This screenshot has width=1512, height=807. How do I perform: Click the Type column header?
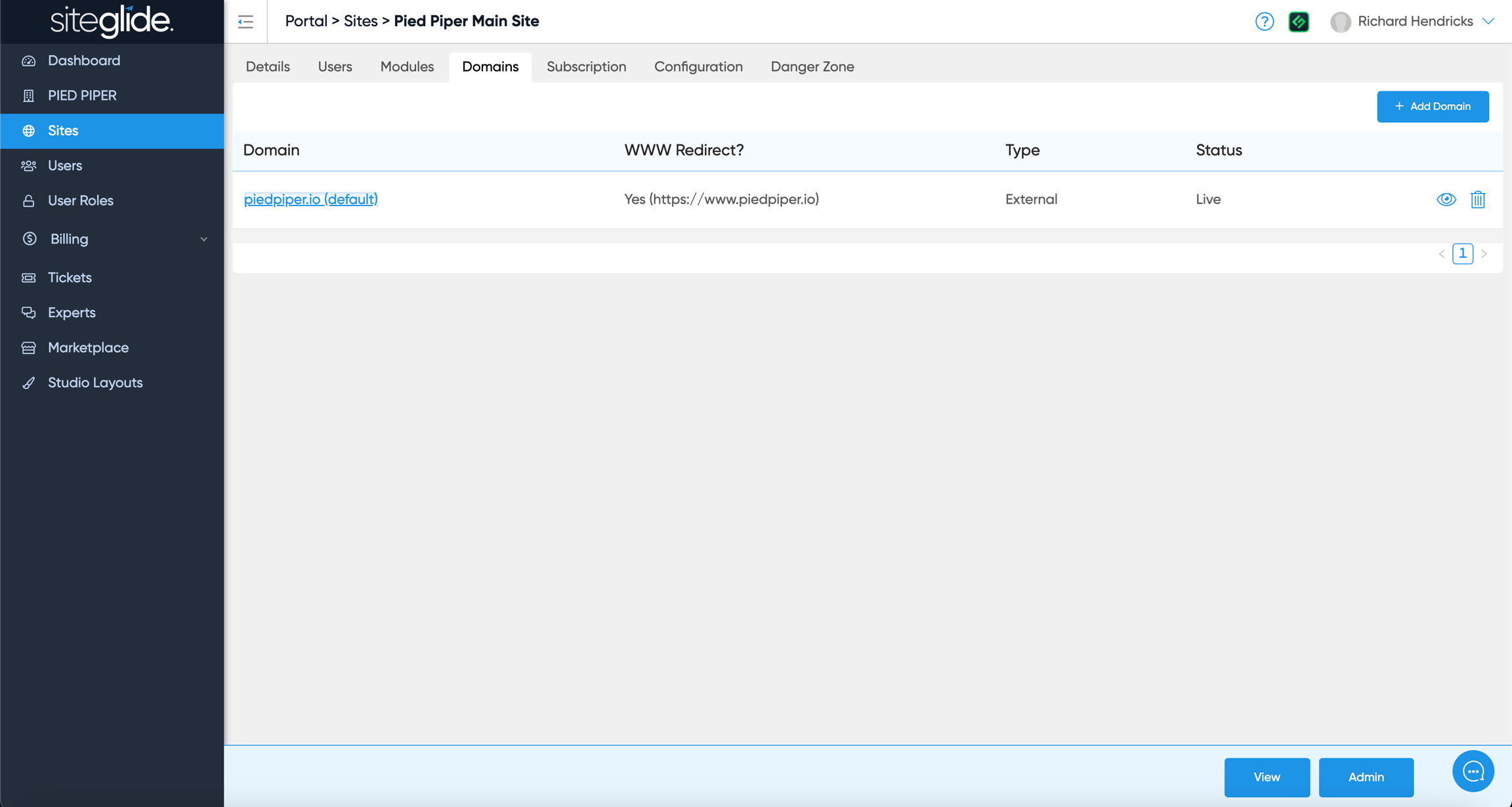click(1022, 150)
